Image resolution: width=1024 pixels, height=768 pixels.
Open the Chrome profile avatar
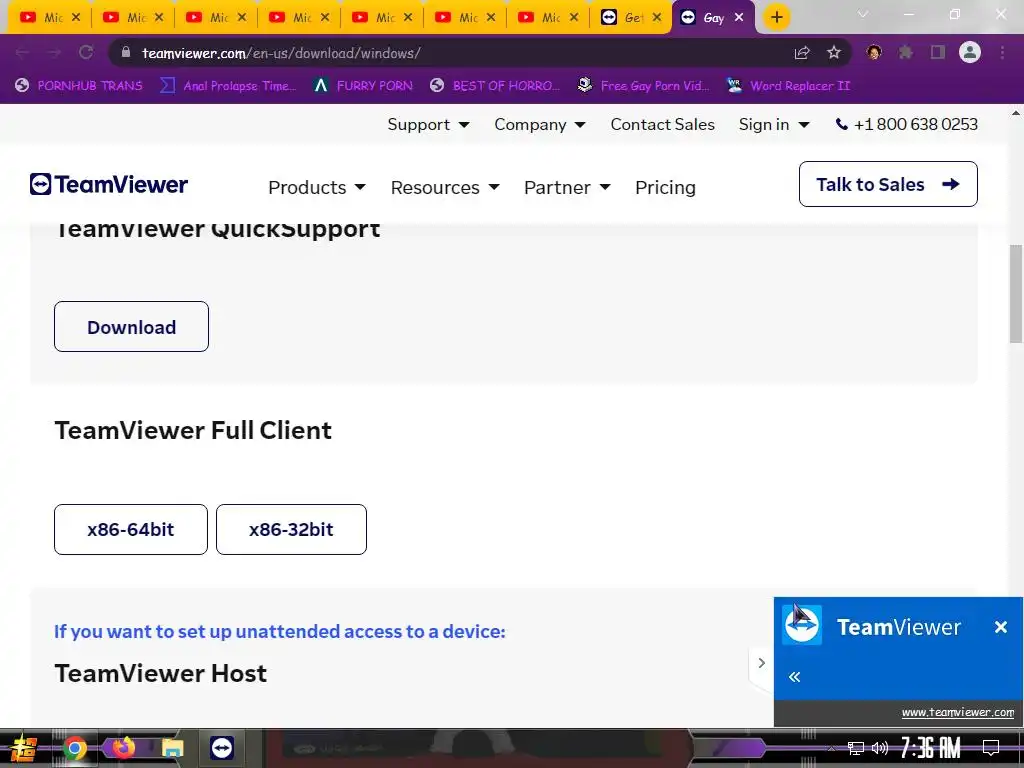(970, 52)
